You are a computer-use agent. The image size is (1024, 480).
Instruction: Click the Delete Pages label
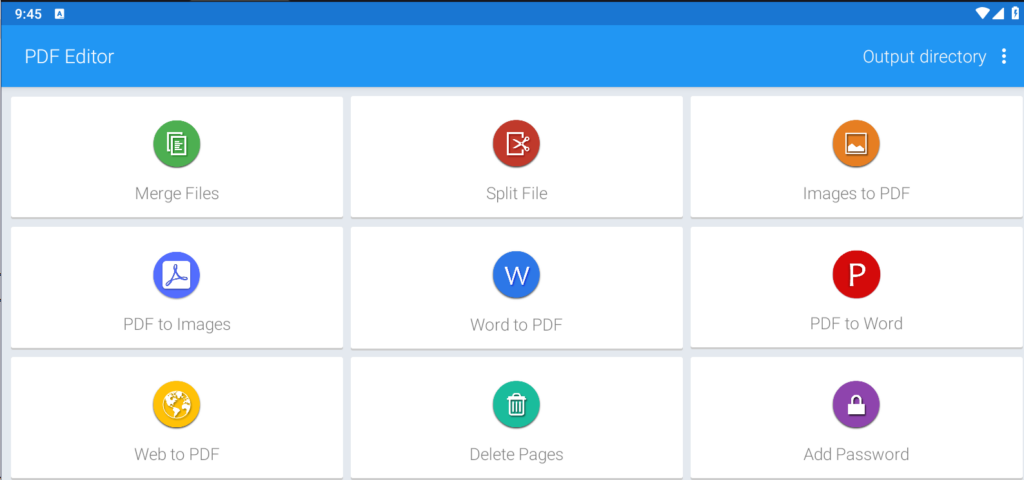pos(517,454)
